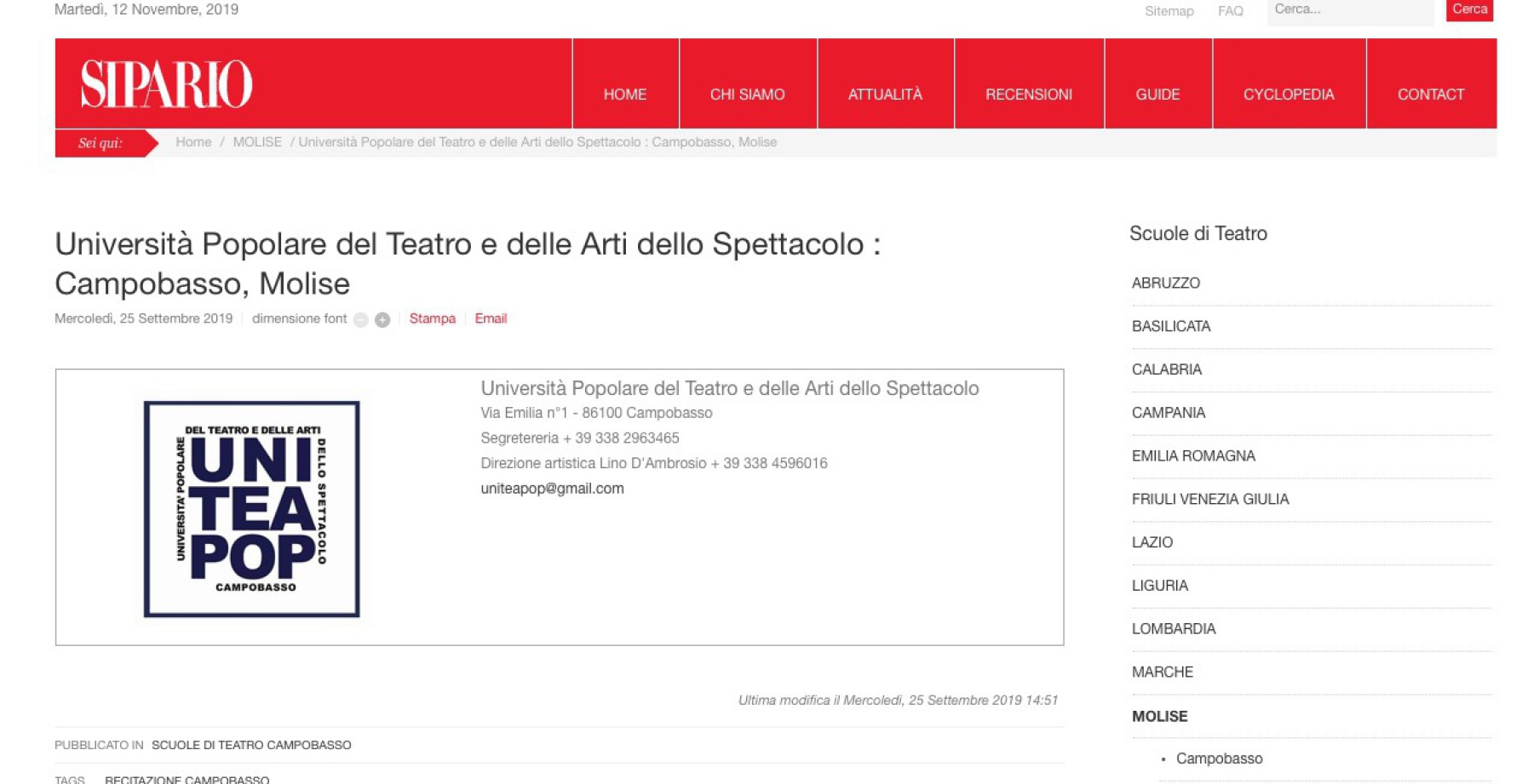Screen dimensions: 1539x784
Task: Decrease font size with minus icon
Action: click(x=361, y=320)
